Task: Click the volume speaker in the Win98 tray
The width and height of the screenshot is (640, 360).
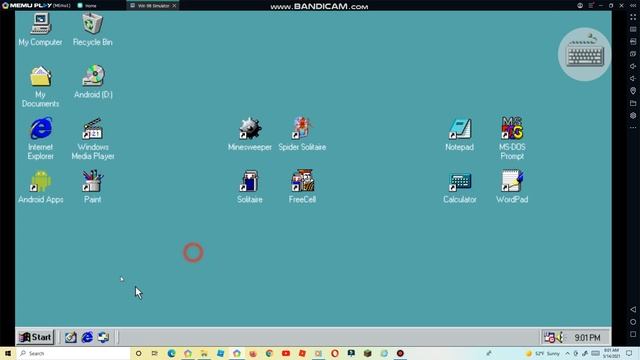Action: 560,337
